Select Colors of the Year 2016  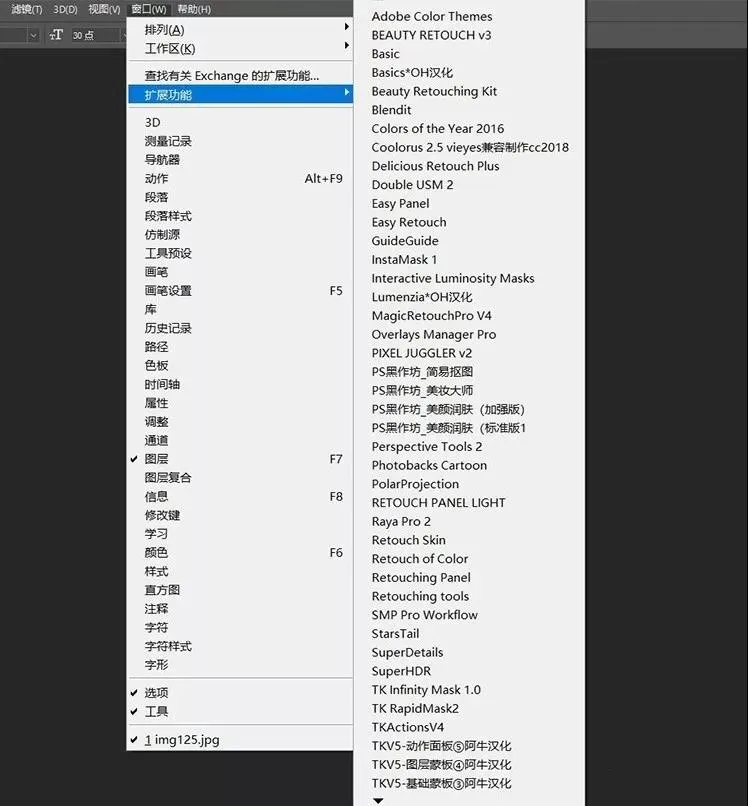tap(469, 129)
